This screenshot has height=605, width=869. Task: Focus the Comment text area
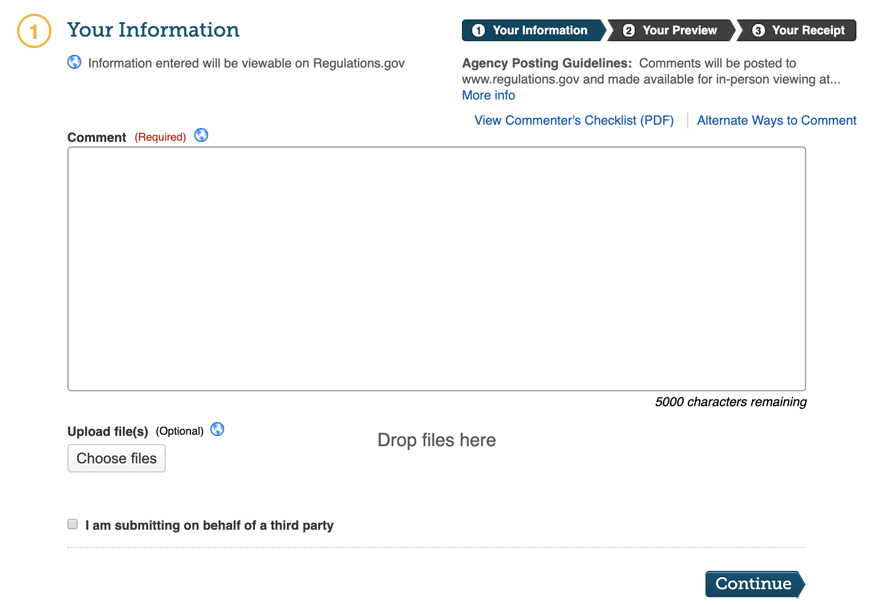[x=436, y=268]
